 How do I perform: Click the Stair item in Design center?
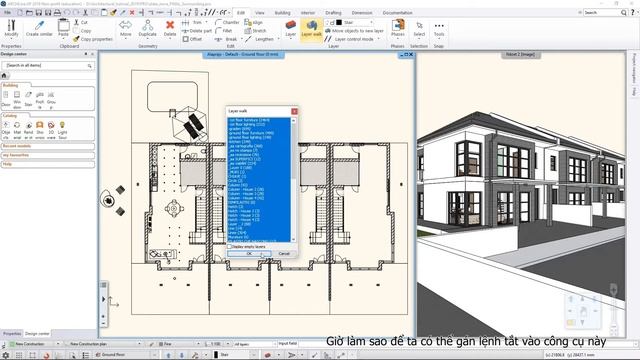pyautogui.click(x=28, y=99)
